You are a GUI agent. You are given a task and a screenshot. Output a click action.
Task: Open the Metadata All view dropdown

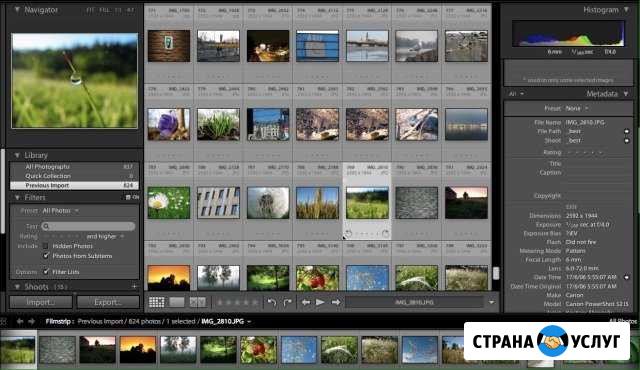[516, 94]
